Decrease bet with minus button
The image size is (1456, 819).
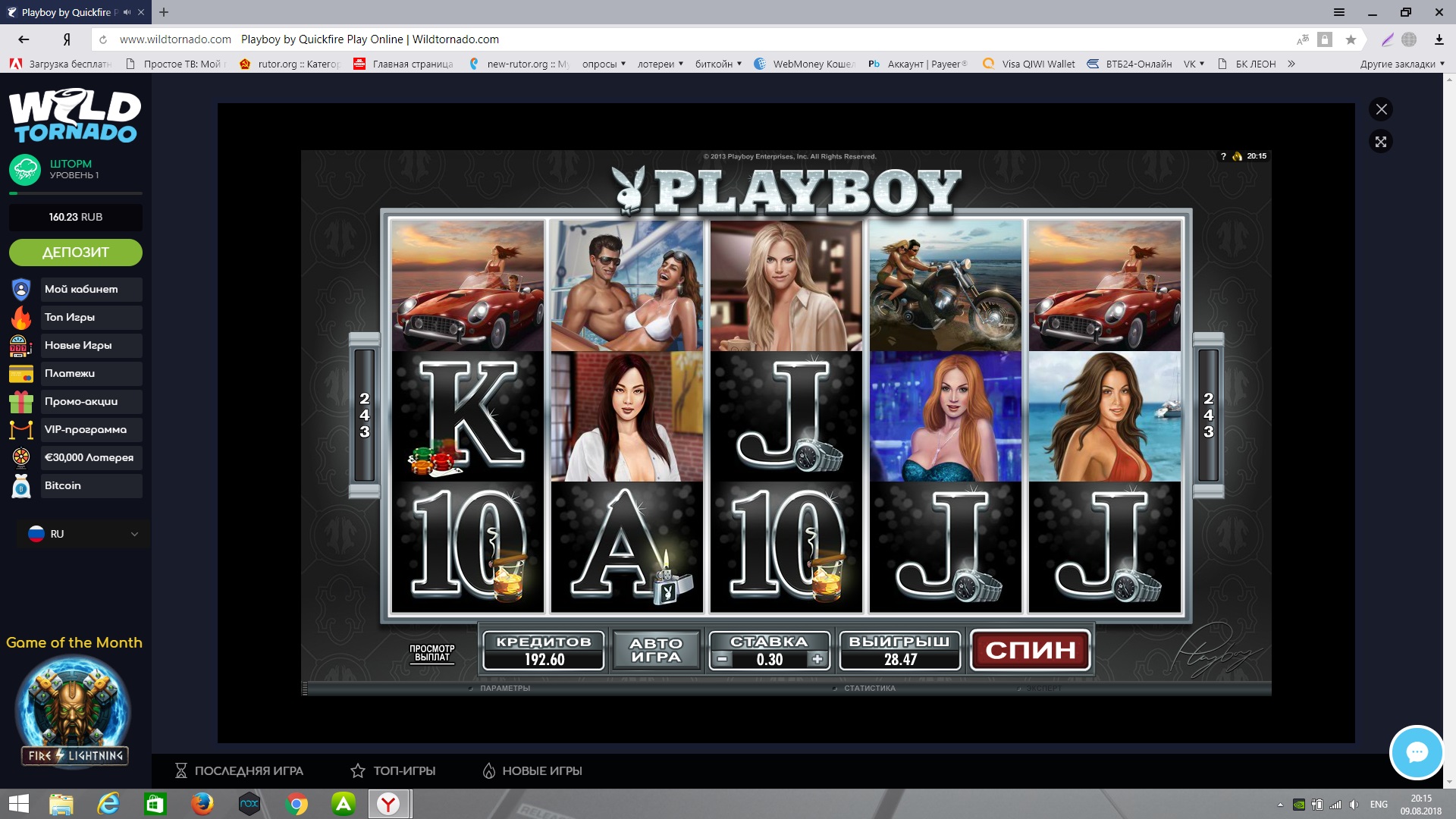coord(723,660)
